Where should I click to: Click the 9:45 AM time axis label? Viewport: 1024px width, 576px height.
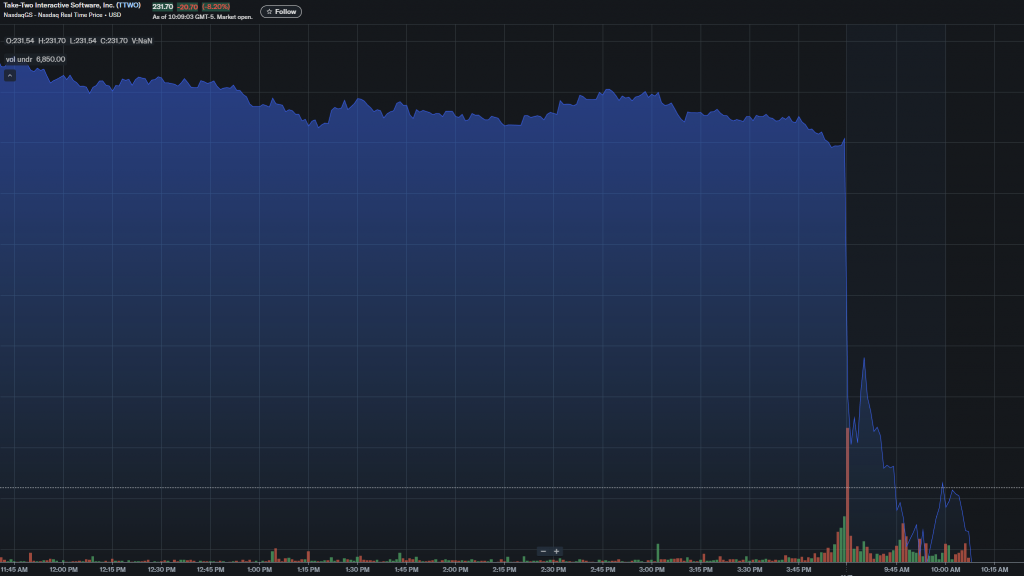896,570
